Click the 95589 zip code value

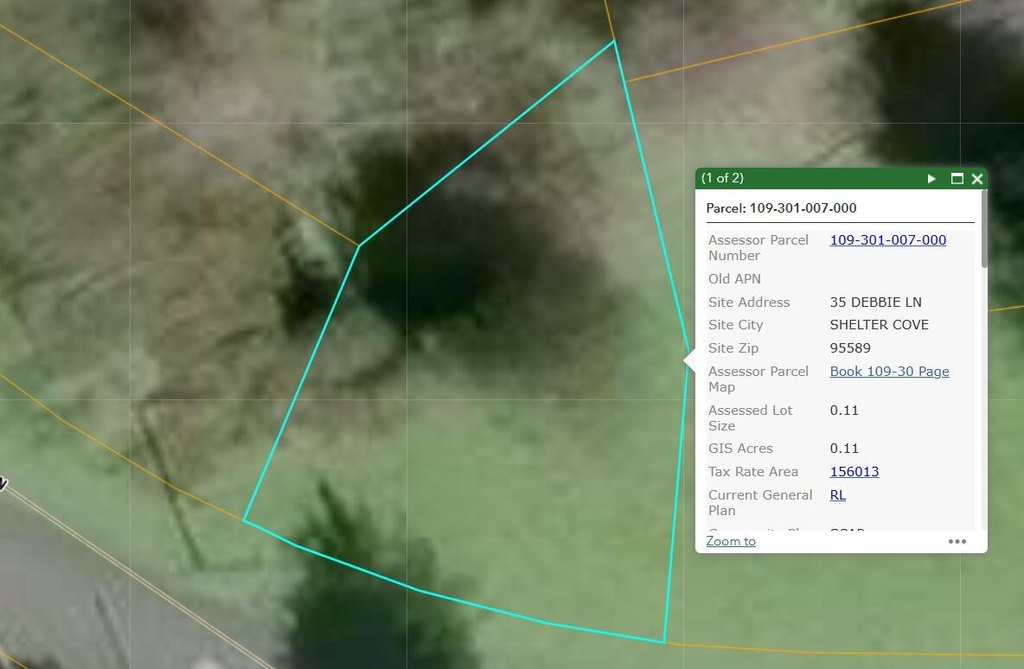(850, 348)
